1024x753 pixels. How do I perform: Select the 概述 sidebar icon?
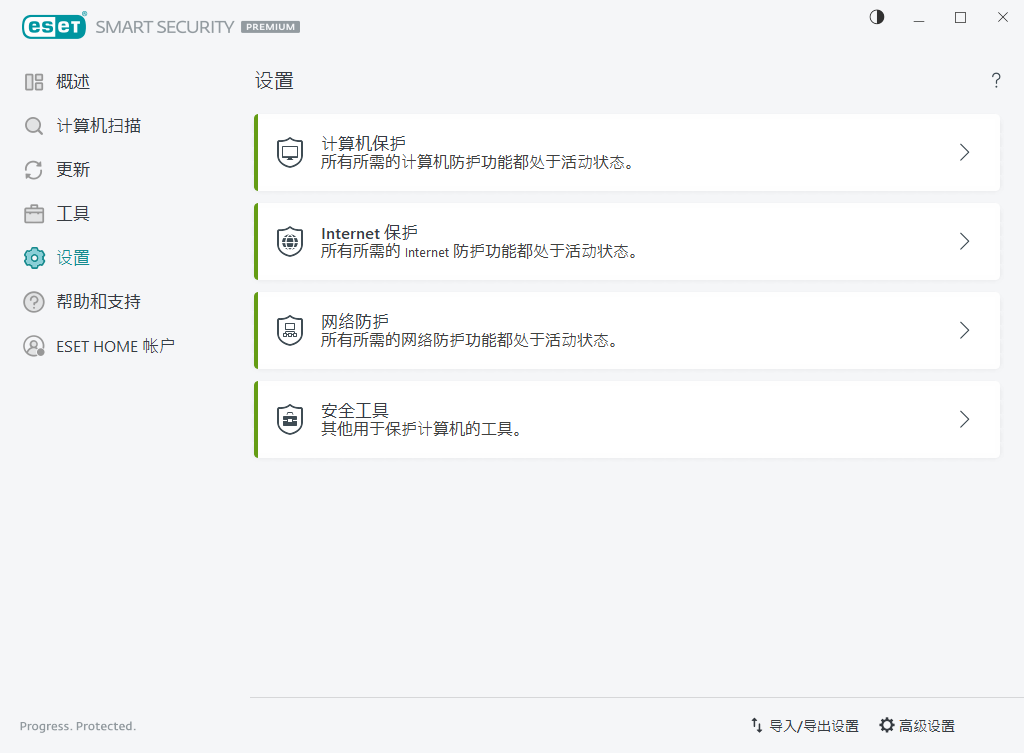point(31,81)
